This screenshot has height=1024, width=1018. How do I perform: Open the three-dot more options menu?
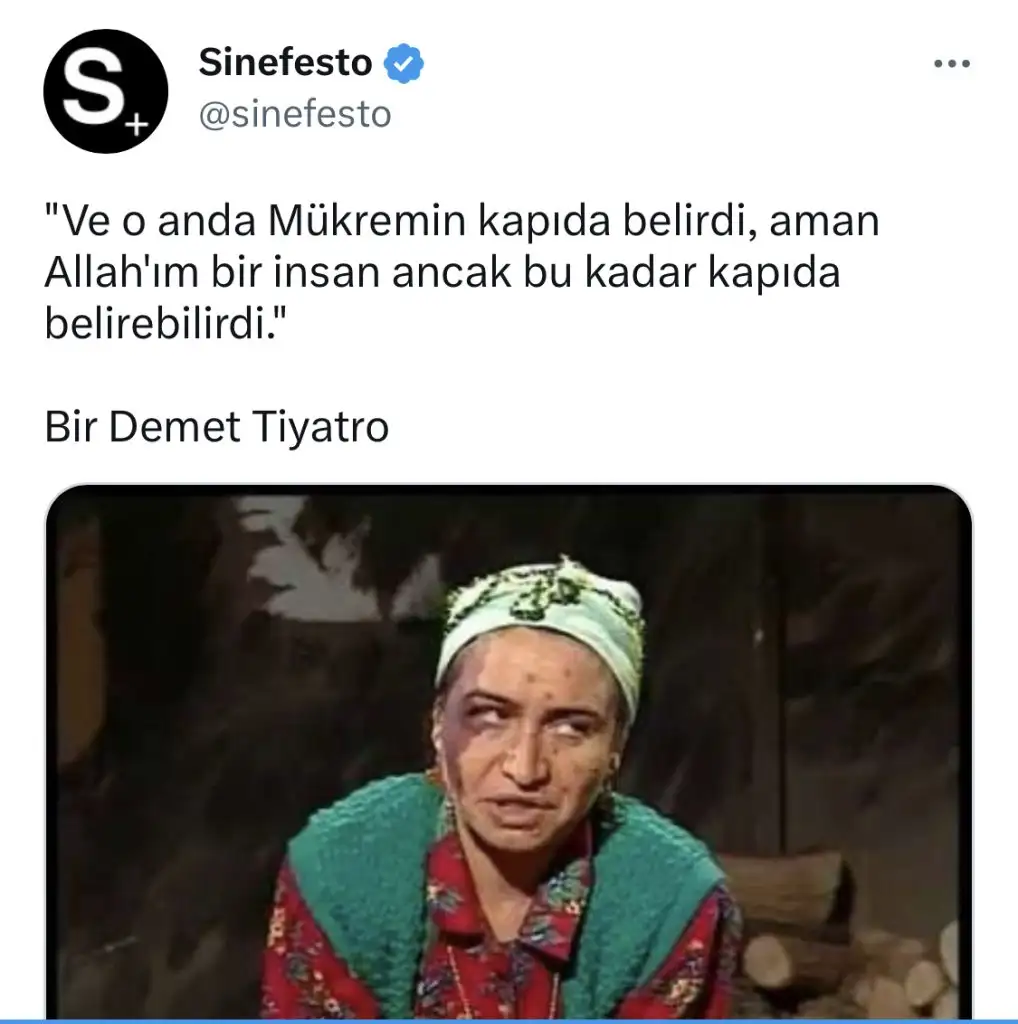[951, 63]
